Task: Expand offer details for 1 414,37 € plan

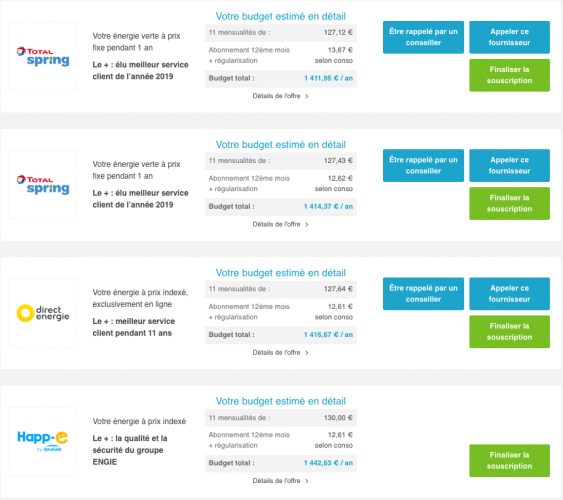Action: tap(280, 224)
